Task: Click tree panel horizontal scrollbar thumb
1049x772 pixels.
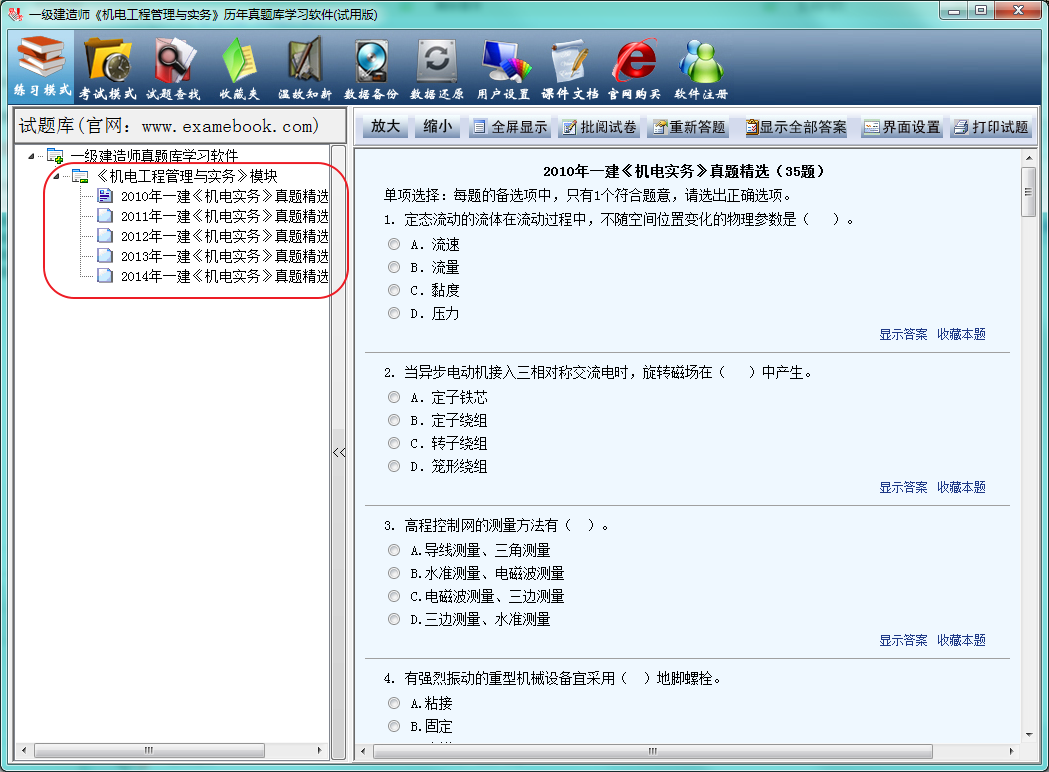Action: (149, 751)
